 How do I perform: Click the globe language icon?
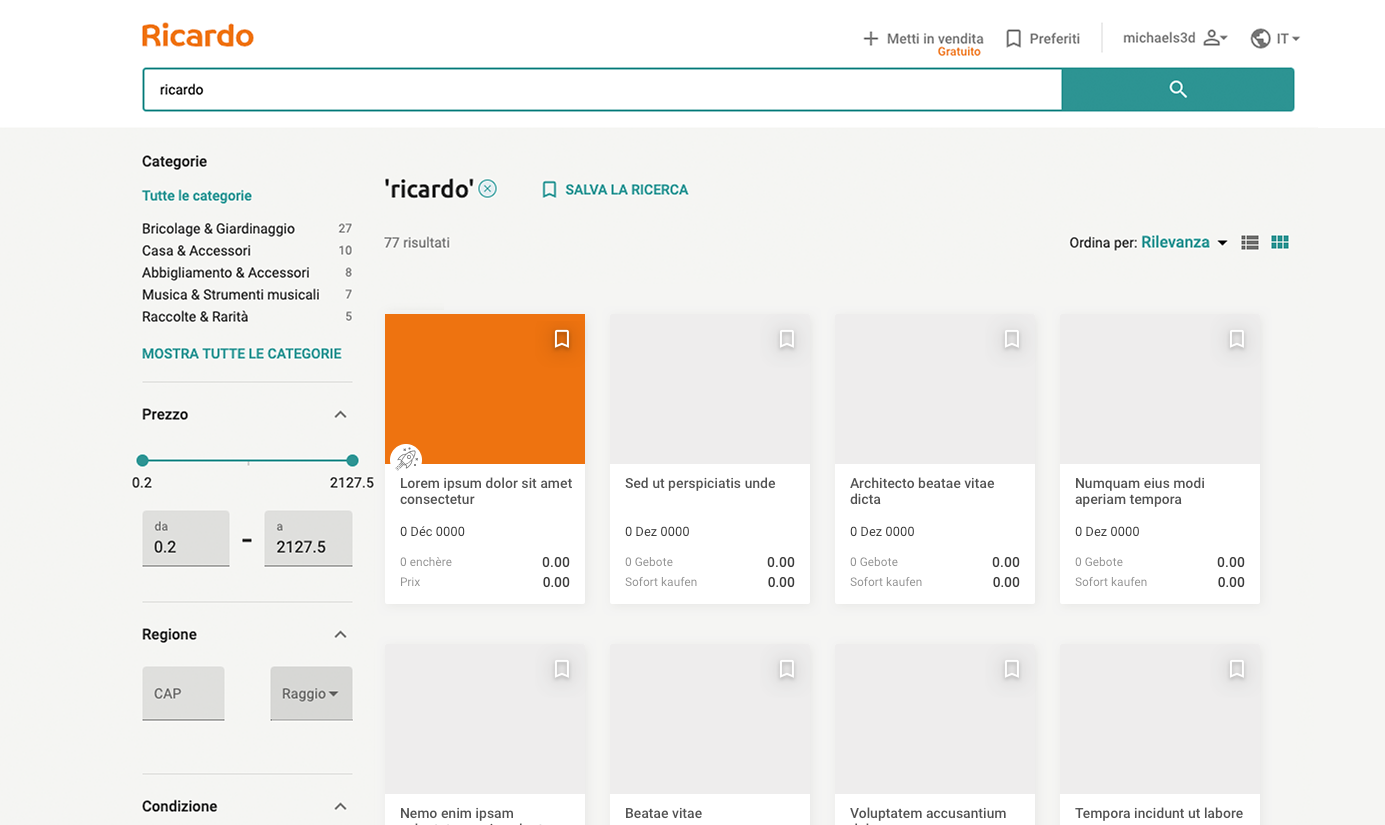[1260, 38]
